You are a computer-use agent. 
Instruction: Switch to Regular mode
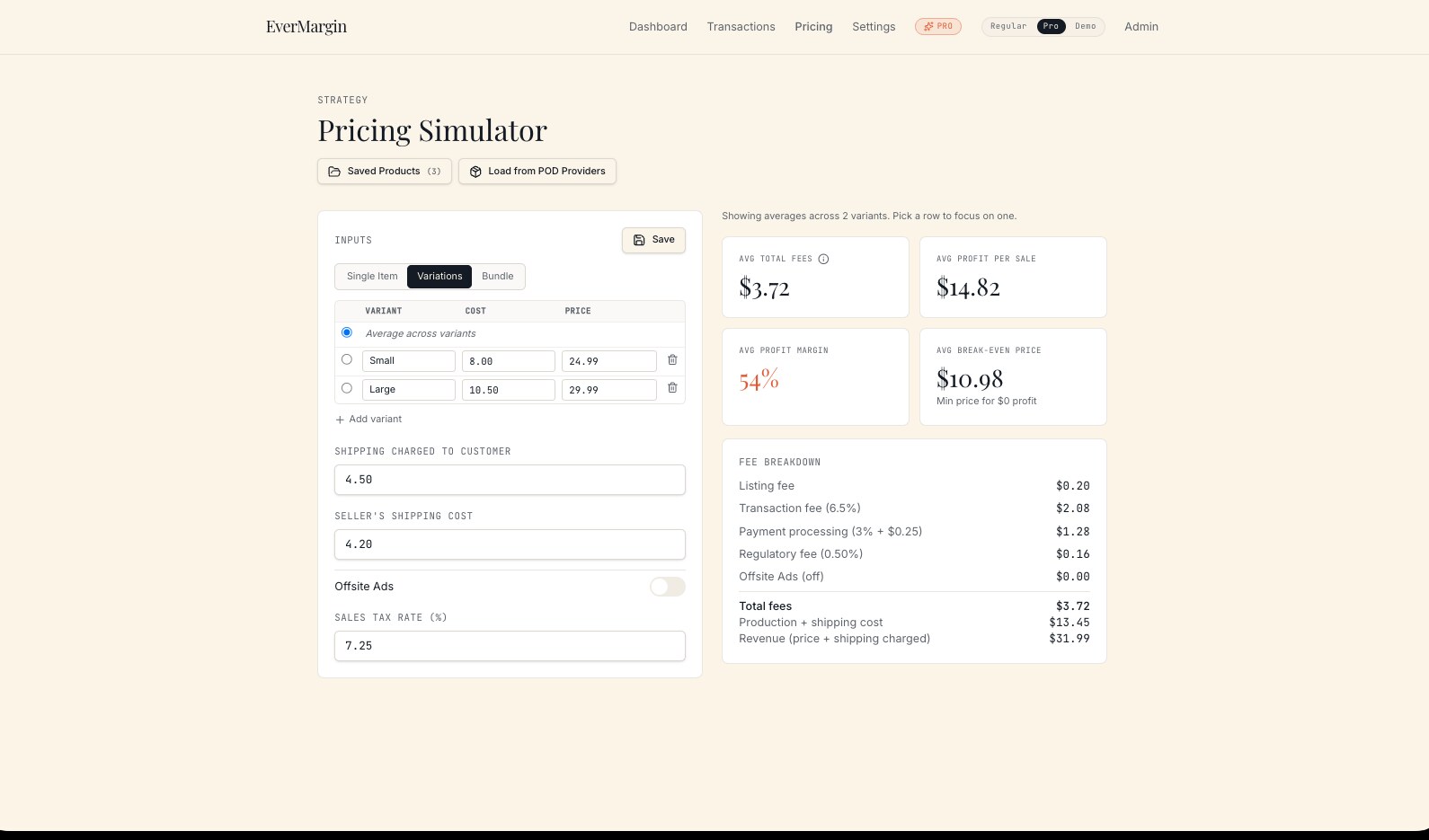pos(1008,26)
